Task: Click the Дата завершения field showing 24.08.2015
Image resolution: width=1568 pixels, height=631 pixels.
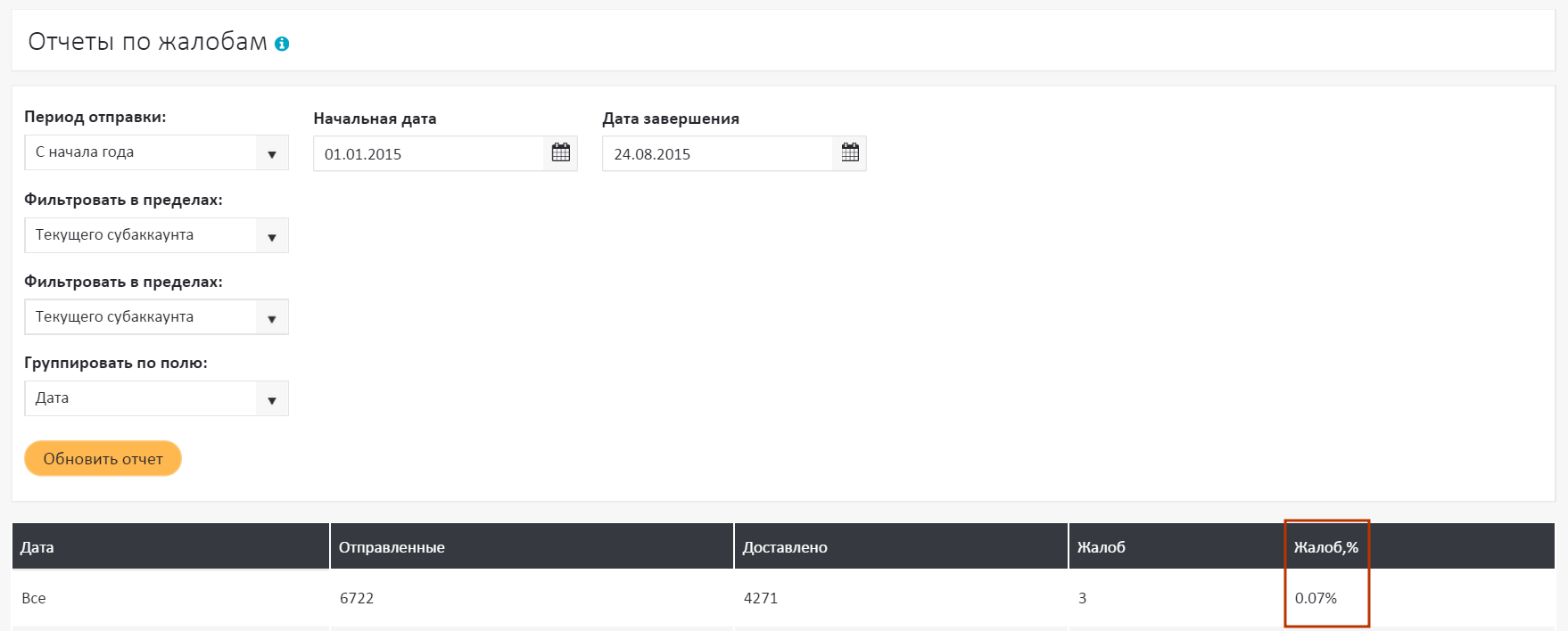Action: [x=717, y=154]
